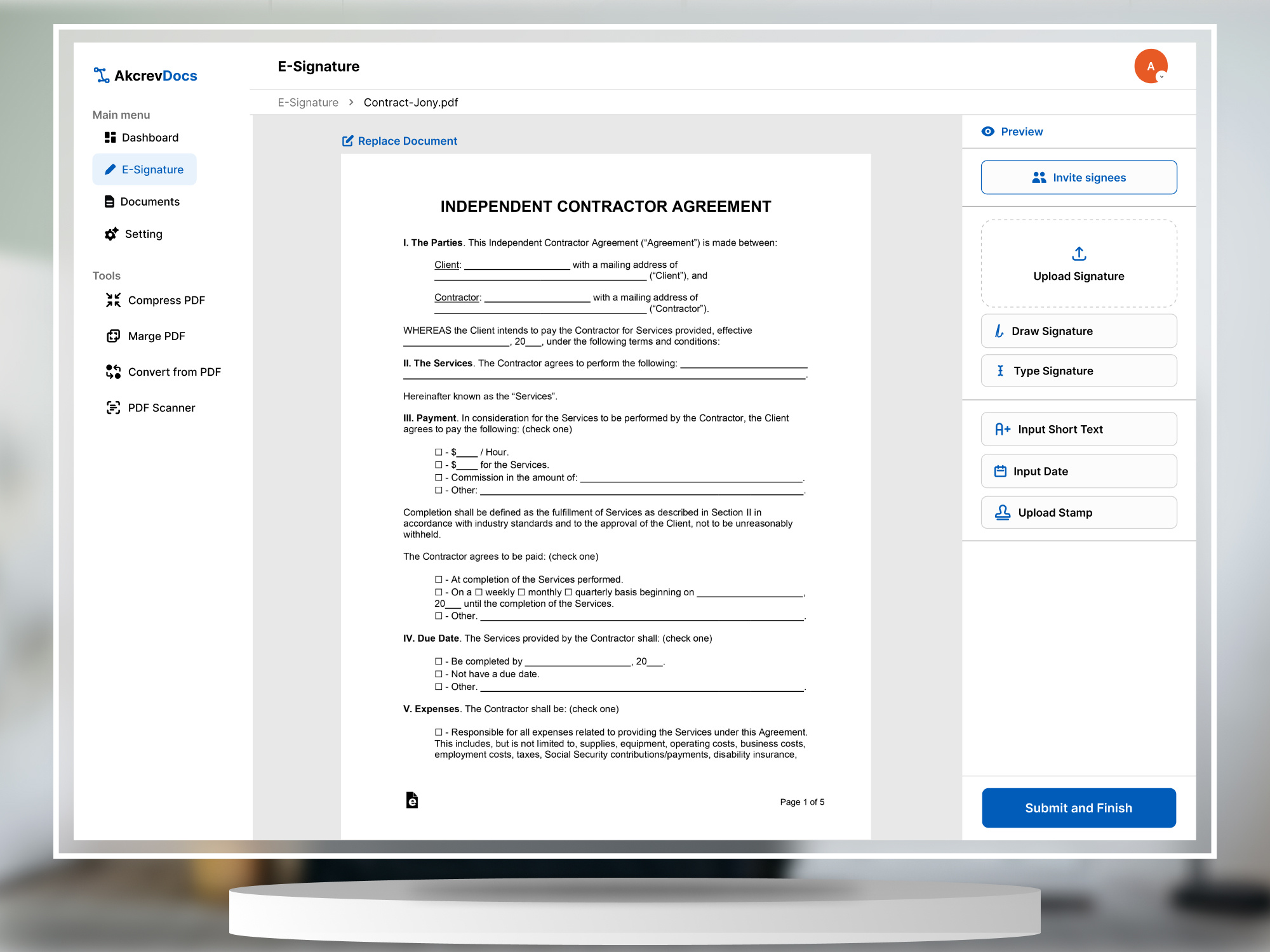Select the Compress PDF tool icon
Image resolution: width=1270 pixels, height=952 pixels.
[113, 300]
